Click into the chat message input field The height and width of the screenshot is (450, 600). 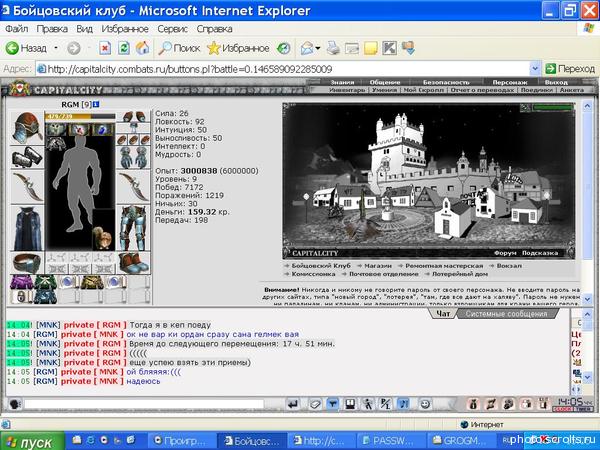(x=144, y=404)
